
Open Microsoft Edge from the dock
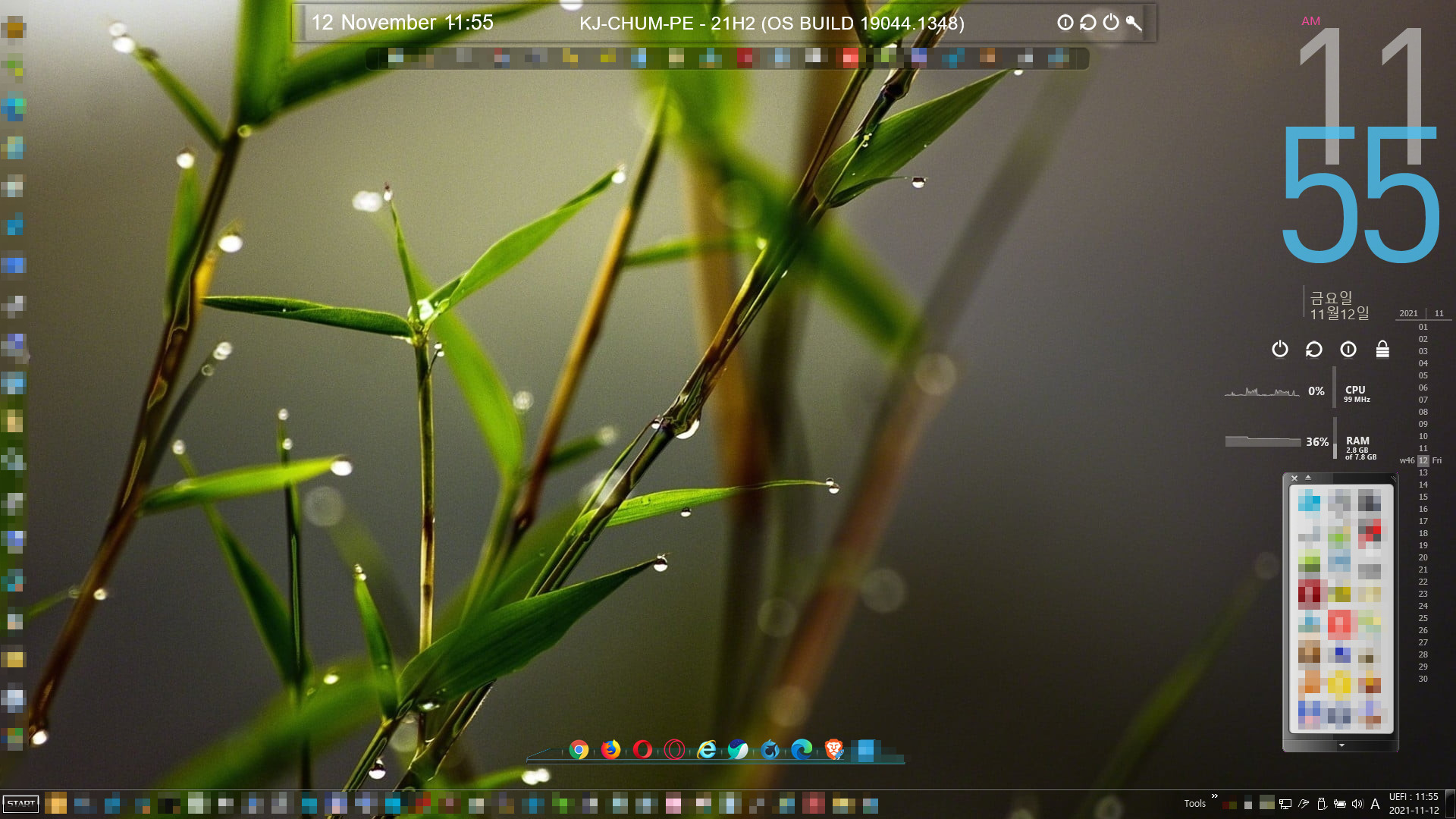[x=802, y=750]
